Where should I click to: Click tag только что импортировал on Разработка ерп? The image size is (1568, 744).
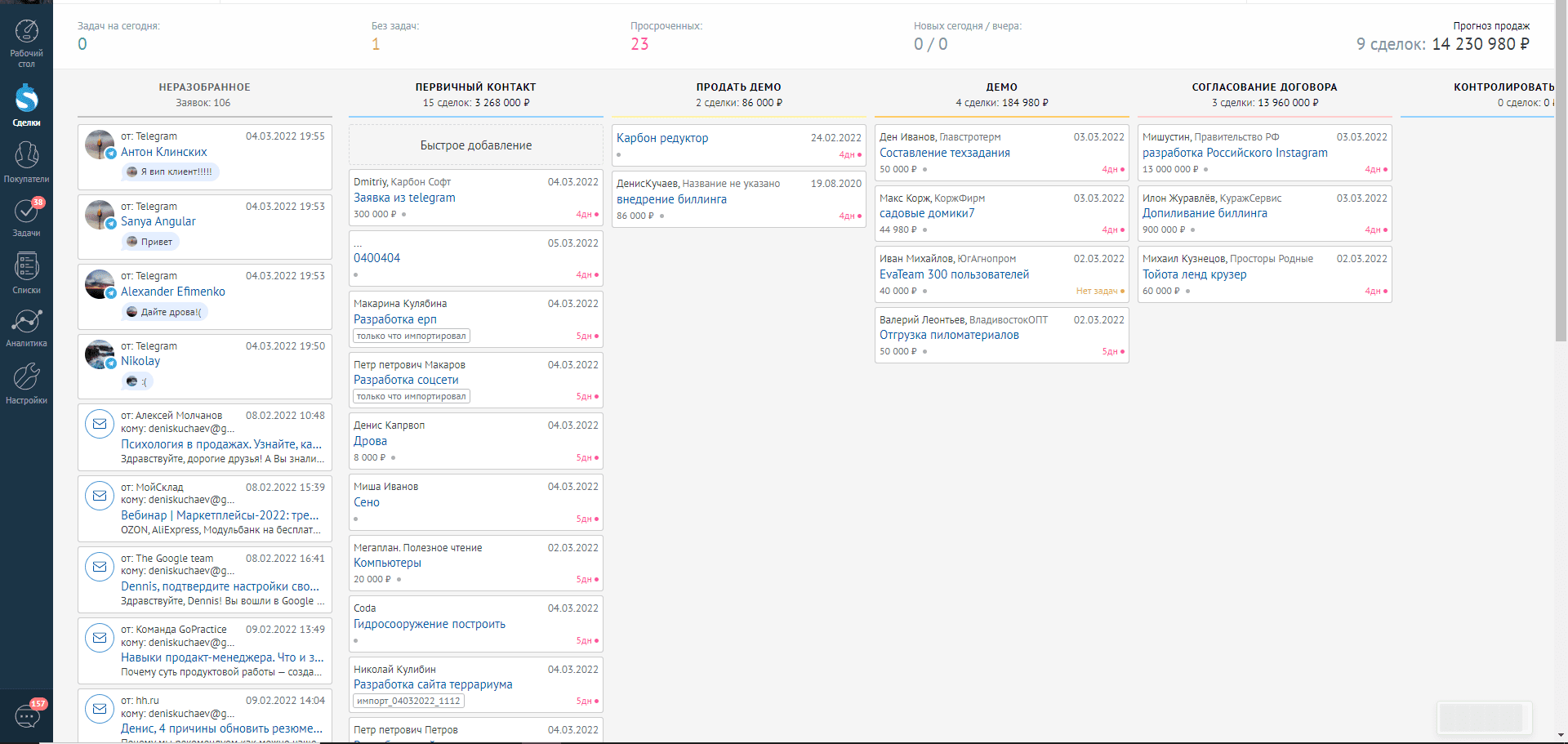click(412, 336)
